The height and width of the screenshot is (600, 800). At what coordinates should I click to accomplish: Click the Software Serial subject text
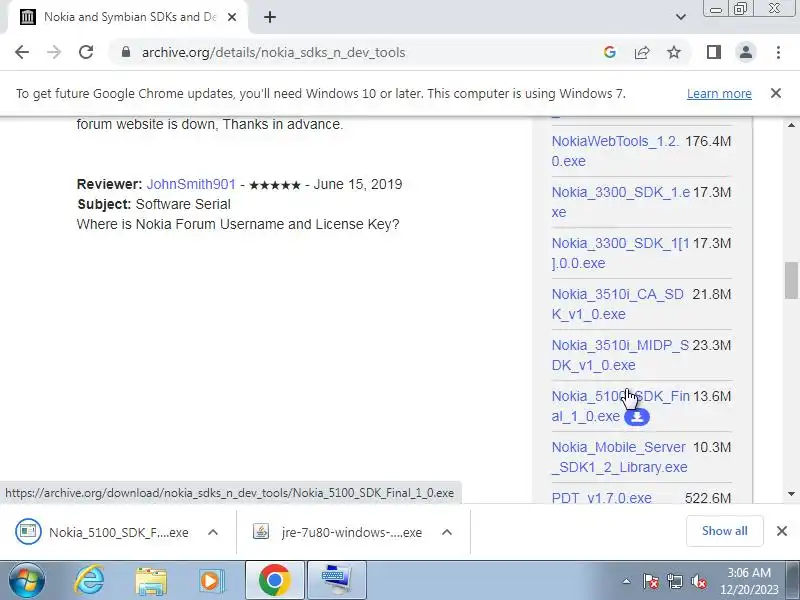pos(183,204)
